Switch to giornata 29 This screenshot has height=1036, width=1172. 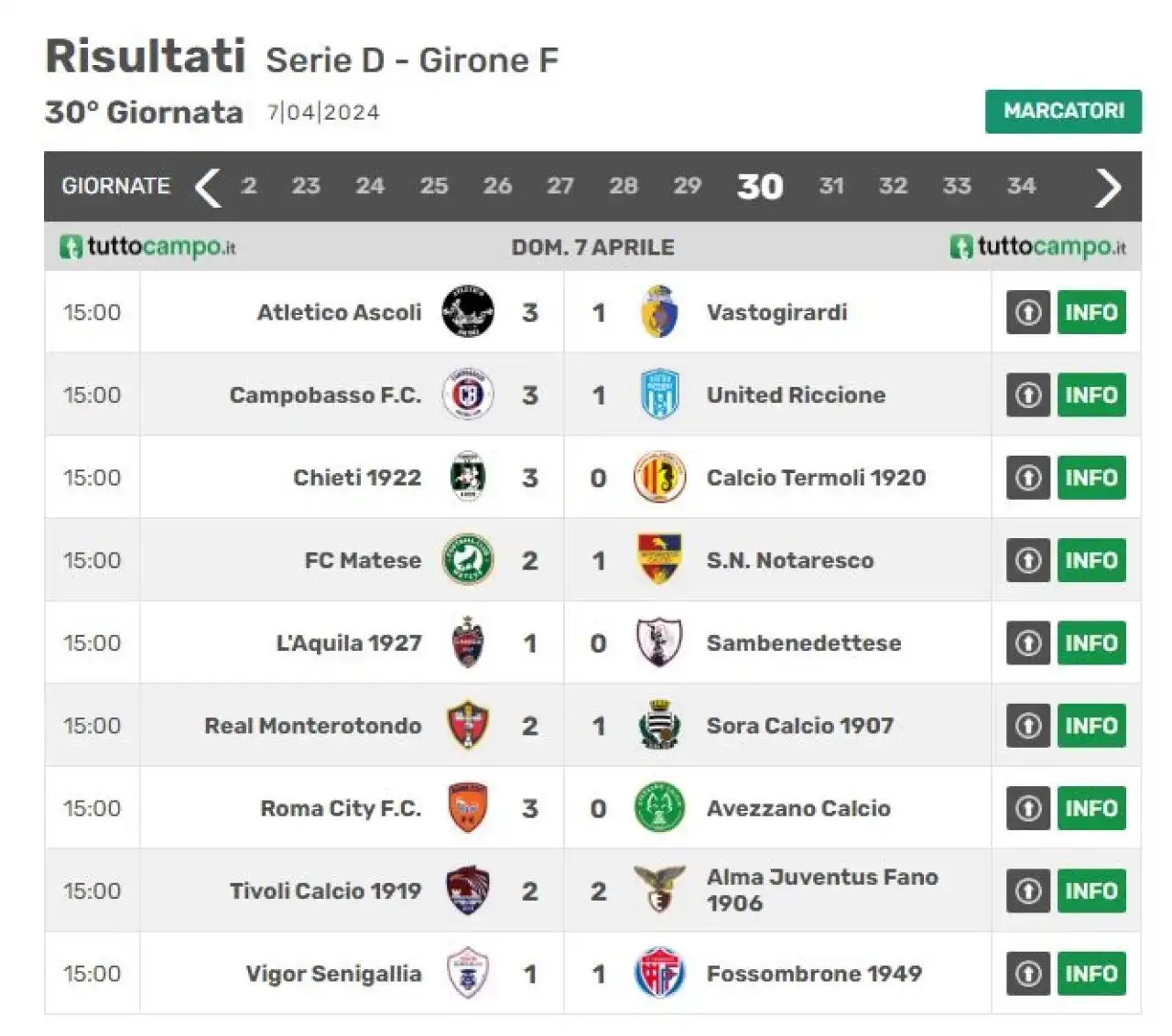(687, 186)
